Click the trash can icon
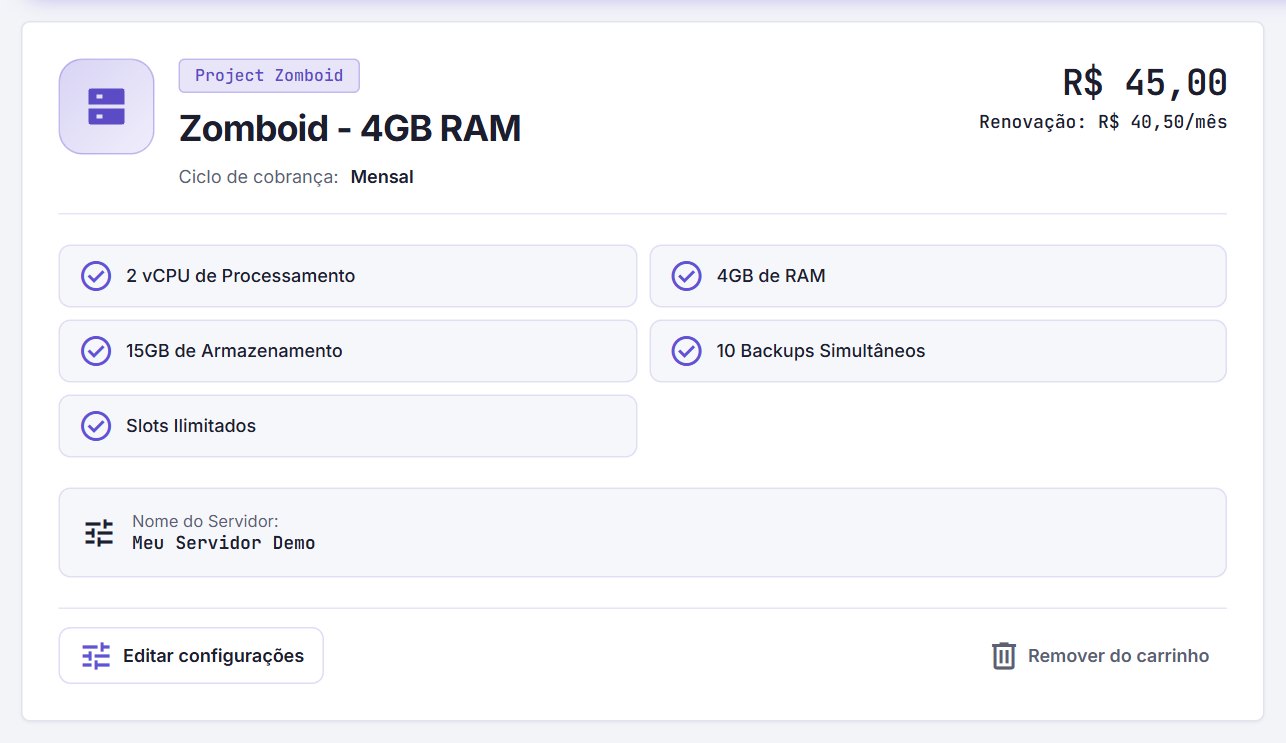 tap(1003, 656)
